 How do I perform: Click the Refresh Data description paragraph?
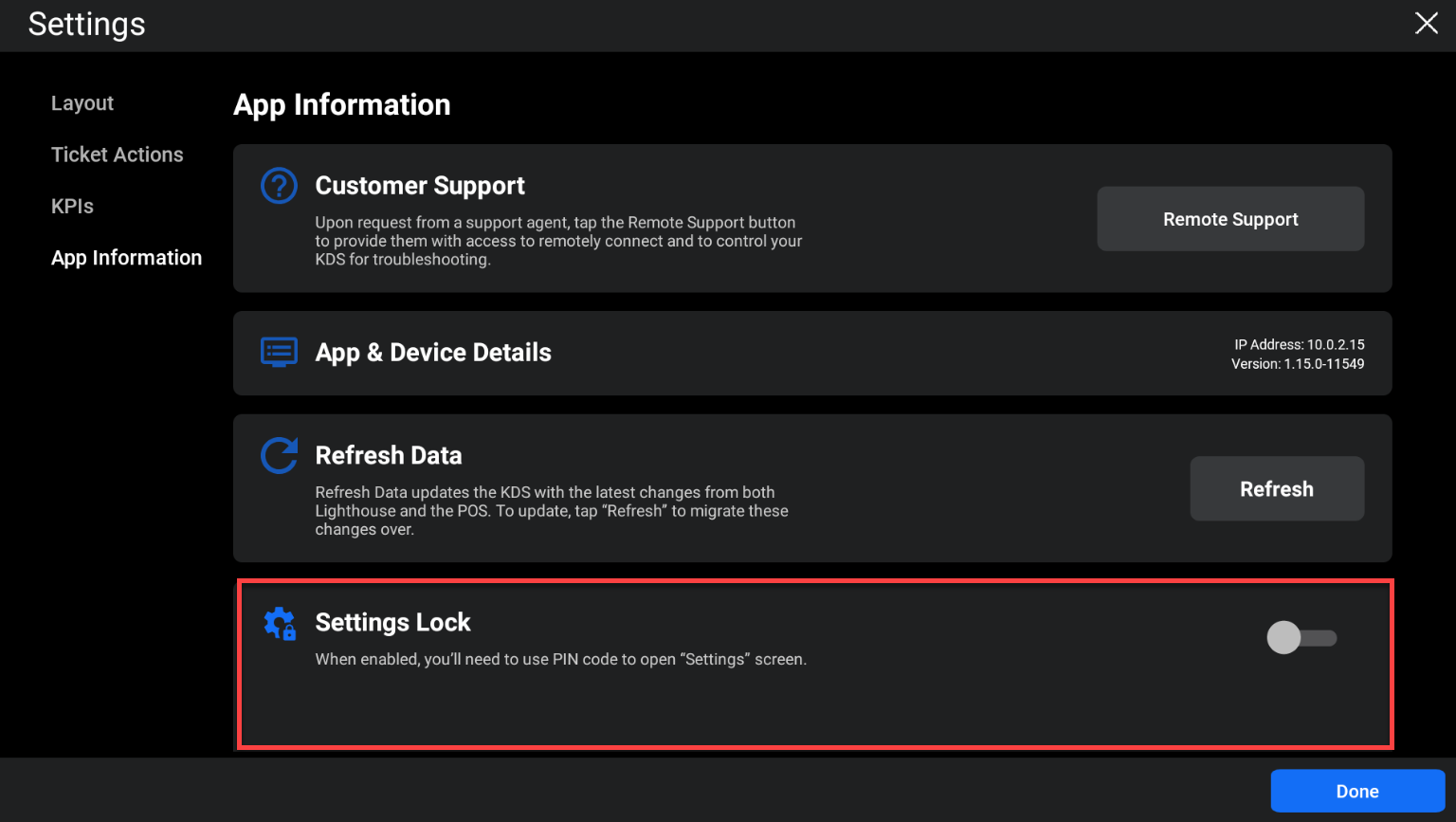click(551, 511)
